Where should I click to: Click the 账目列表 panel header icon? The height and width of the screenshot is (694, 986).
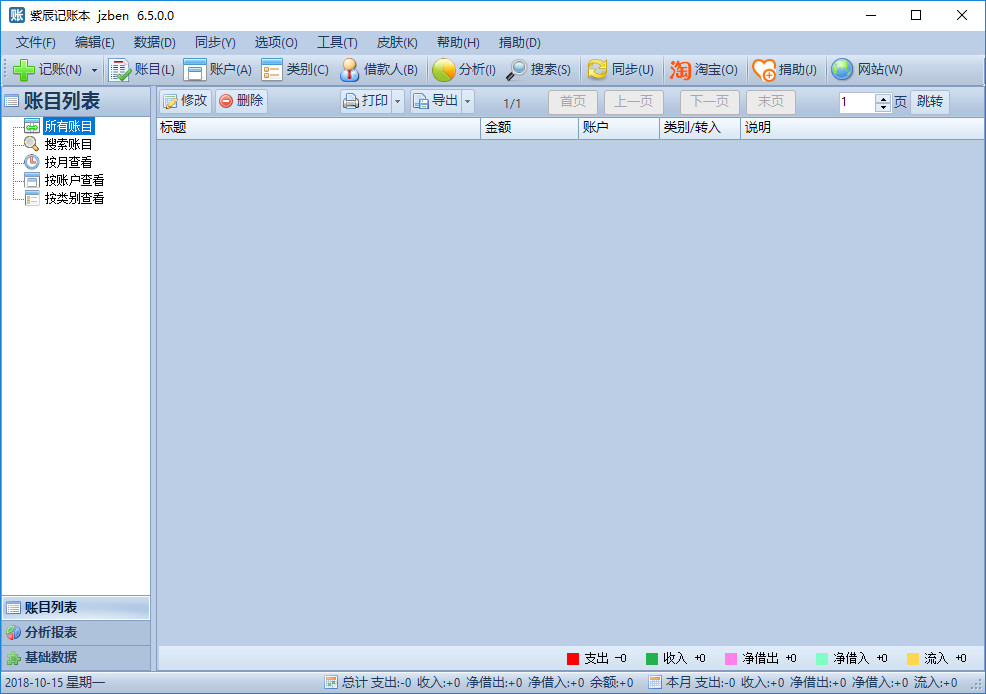click(x=12, y=101)
